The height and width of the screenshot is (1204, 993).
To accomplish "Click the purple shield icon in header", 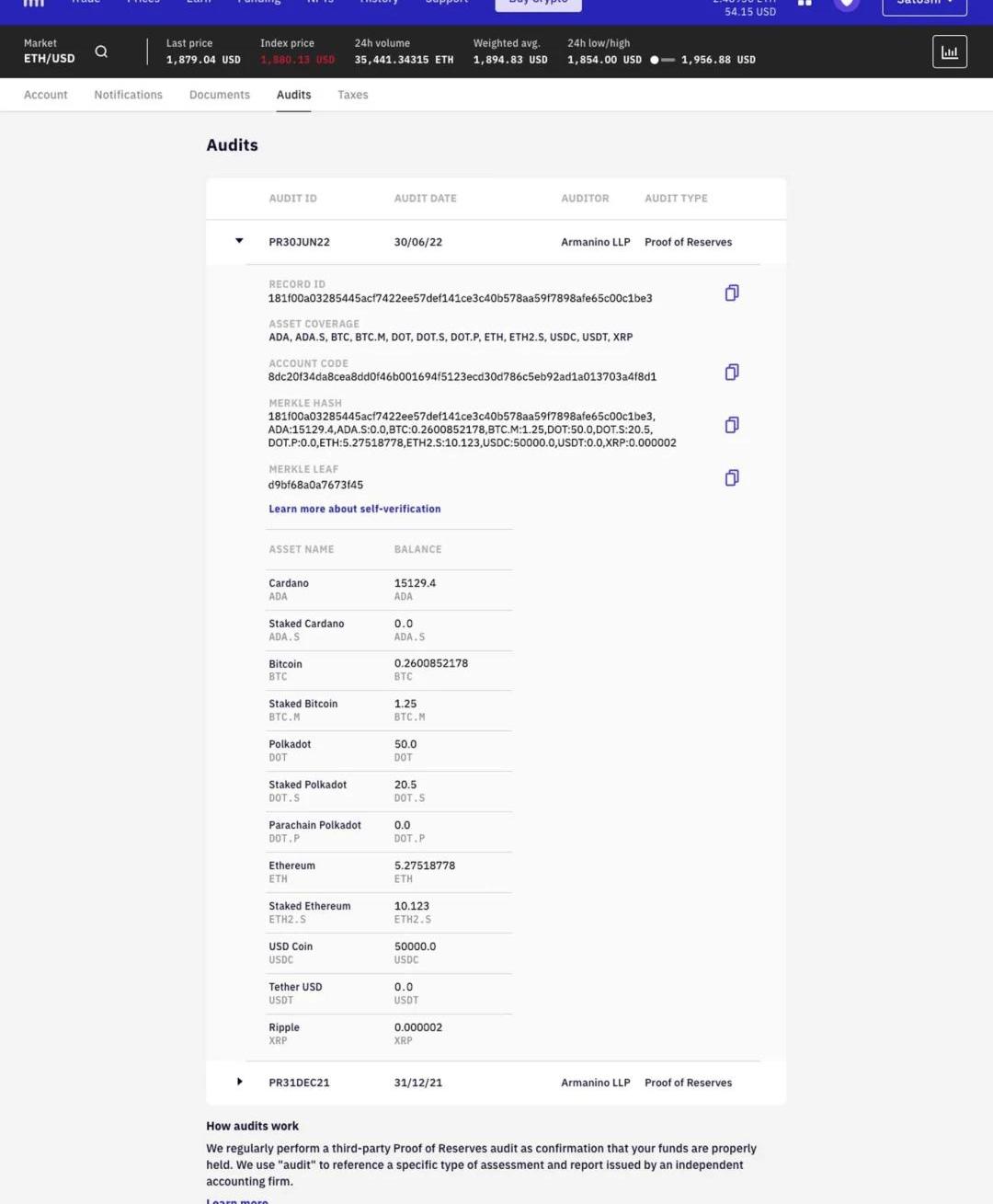I will (847, 4).
